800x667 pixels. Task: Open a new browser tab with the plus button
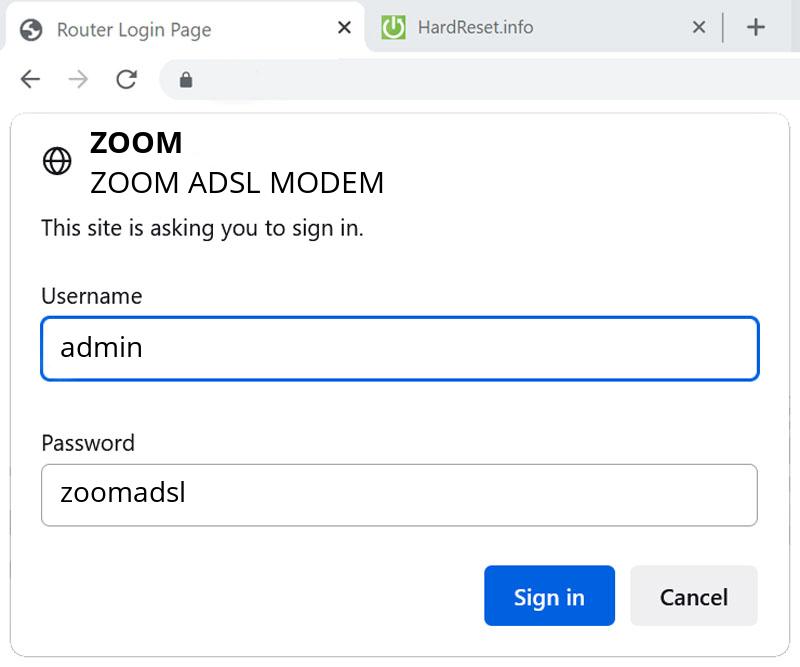pyautogui.click(x=756, y=27)
